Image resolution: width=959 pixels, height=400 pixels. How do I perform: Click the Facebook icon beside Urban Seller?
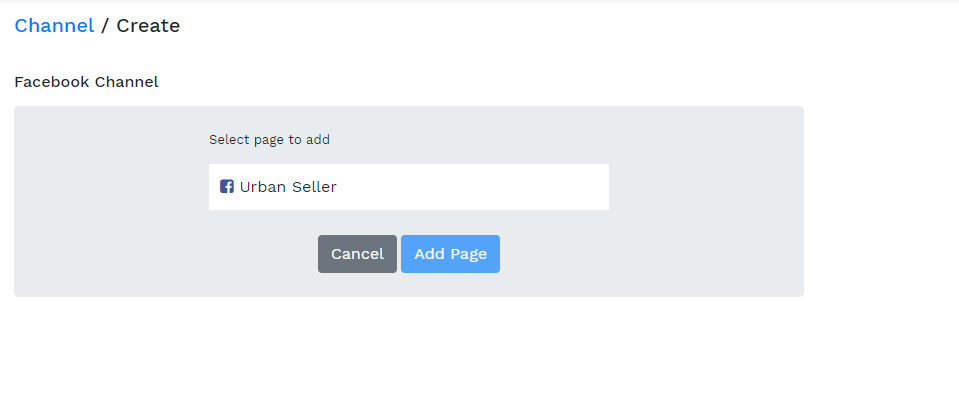[x=227, y=187]
